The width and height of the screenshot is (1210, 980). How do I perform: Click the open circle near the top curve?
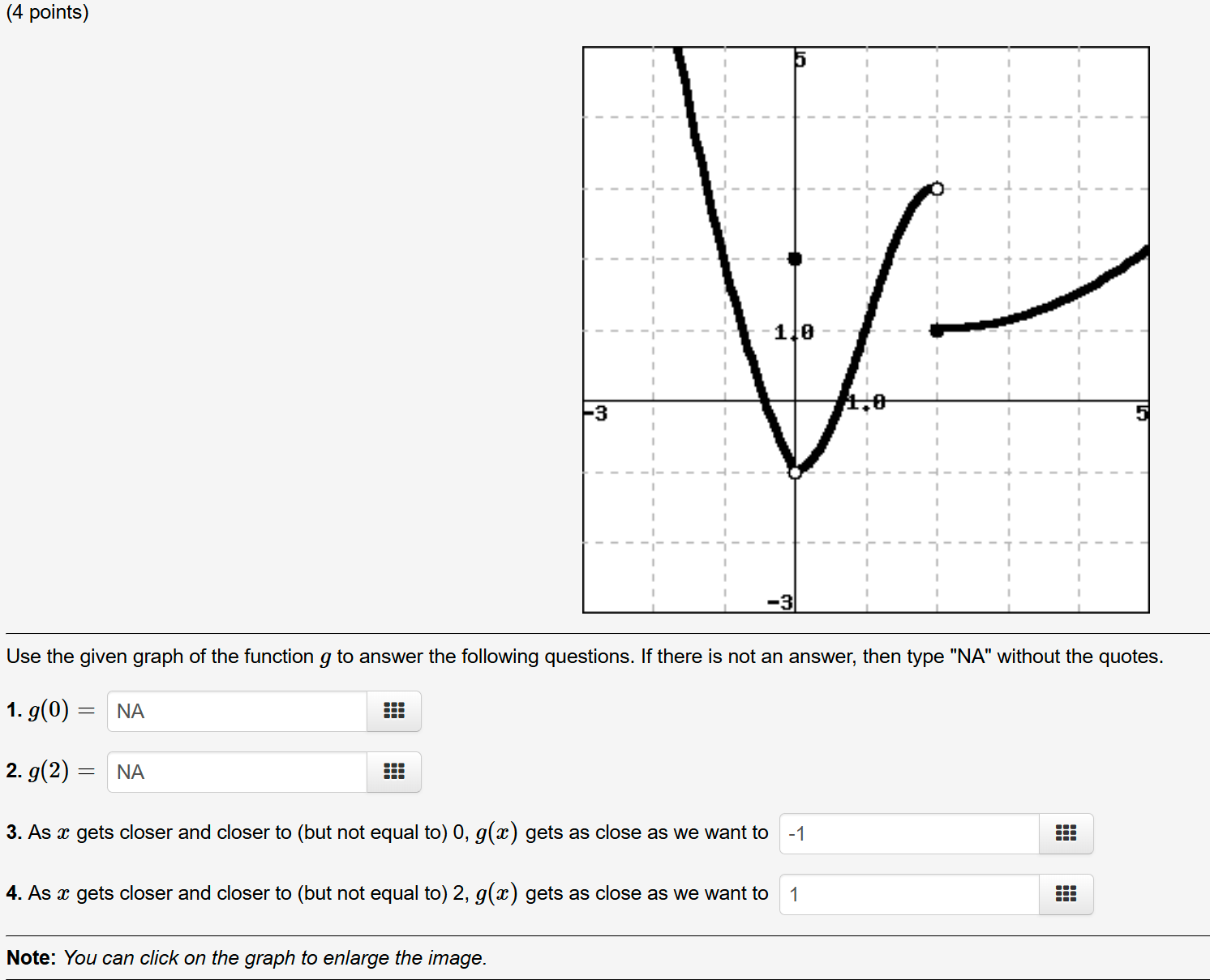[937, 188]
